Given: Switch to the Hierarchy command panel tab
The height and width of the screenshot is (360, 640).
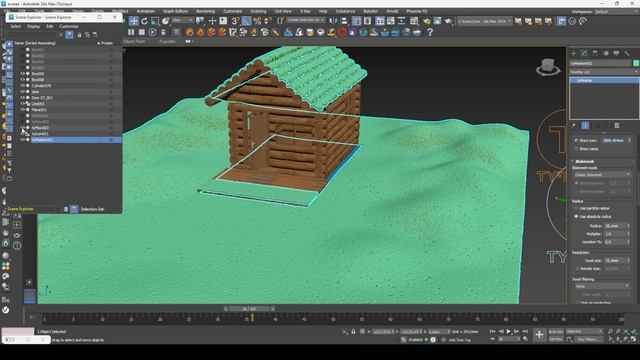Looking at the screenshot, I should point(595,53).
